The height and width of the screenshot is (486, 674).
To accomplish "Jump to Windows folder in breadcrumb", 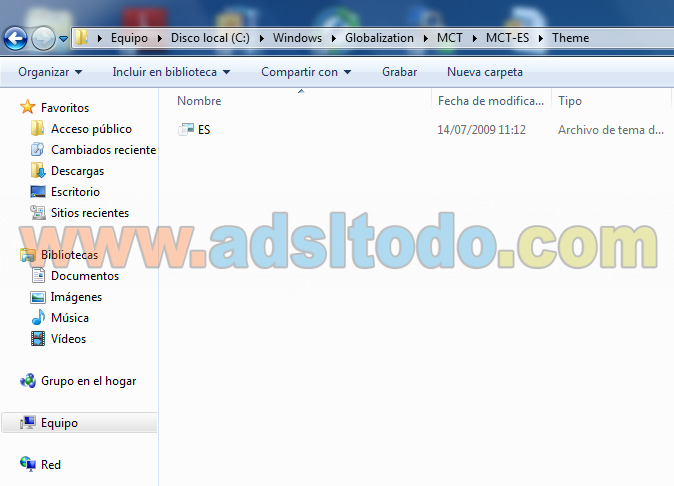I will coord(297,38).
